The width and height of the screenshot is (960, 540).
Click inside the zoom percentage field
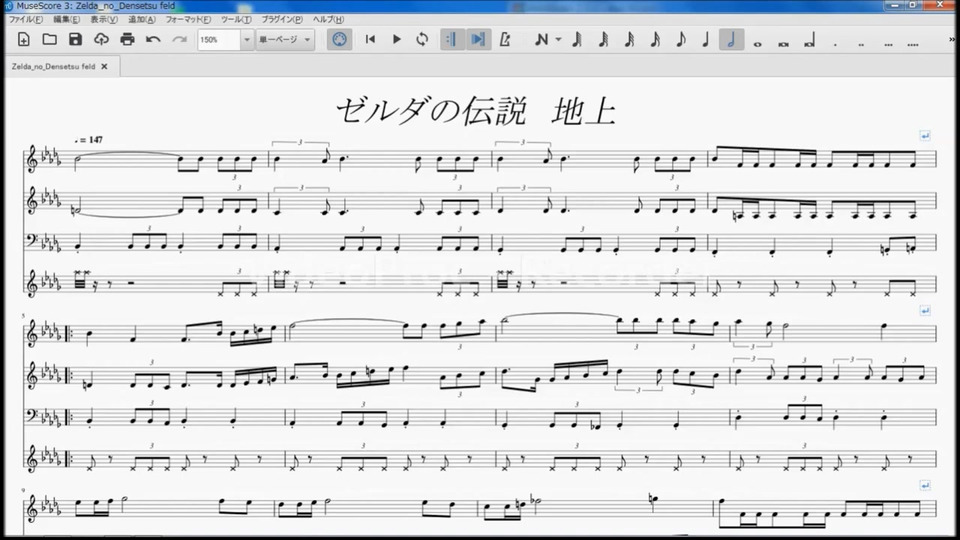219,40
